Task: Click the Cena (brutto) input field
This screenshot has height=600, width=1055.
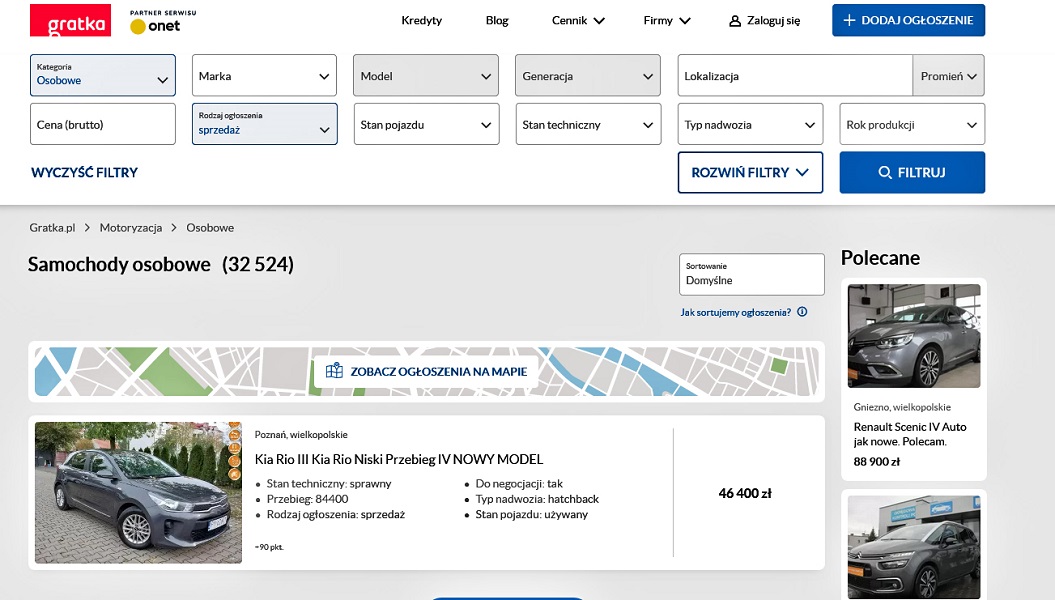Action: coord(103,124)
